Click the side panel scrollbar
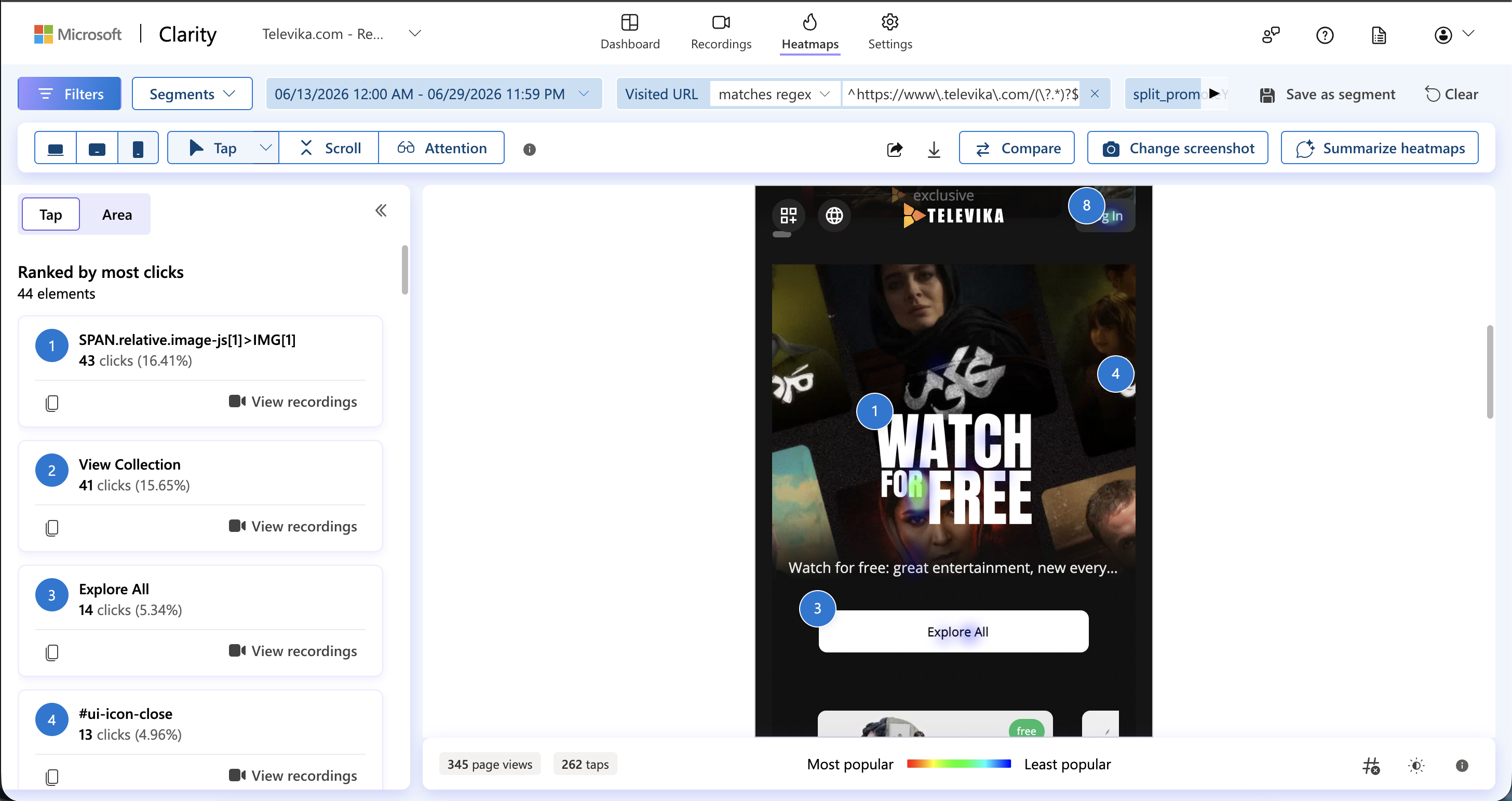The image size is (1512, 801). pyautogui.click(x=405, y=270)
